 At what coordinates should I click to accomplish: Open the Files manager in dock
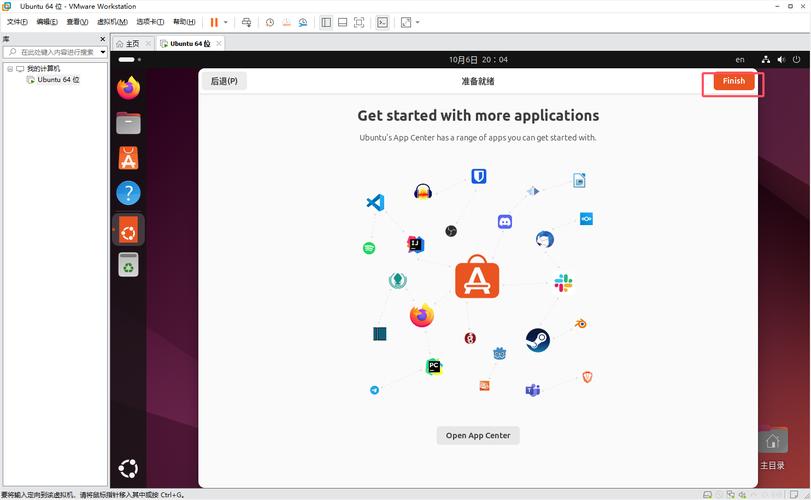pos(128,123)
